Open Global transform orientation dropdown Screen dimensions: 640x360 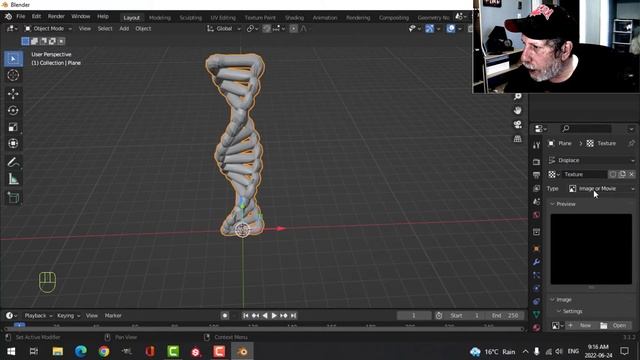[224, 29]
